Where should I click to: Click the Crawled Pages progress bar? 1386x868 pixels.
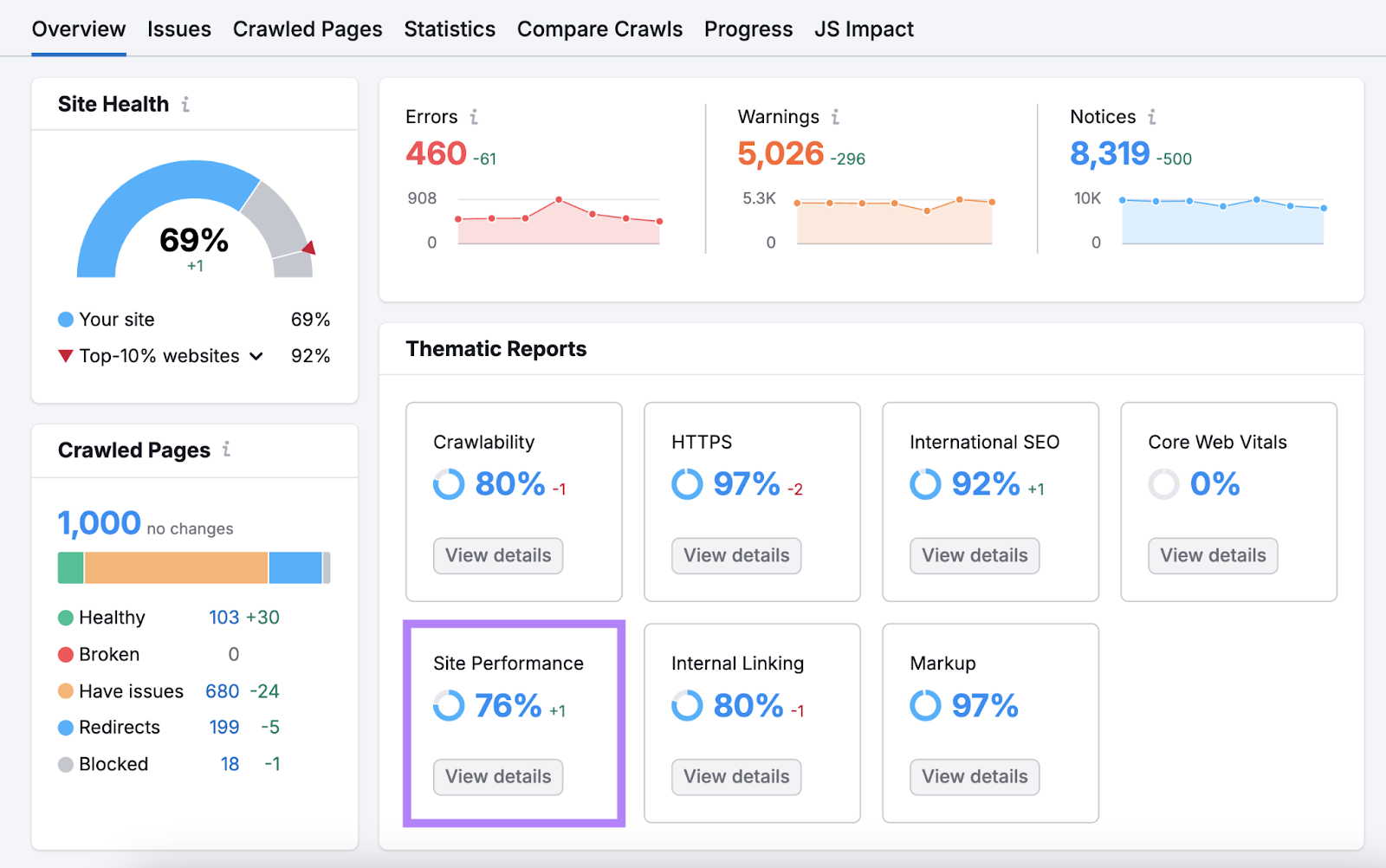click(194, 567)
